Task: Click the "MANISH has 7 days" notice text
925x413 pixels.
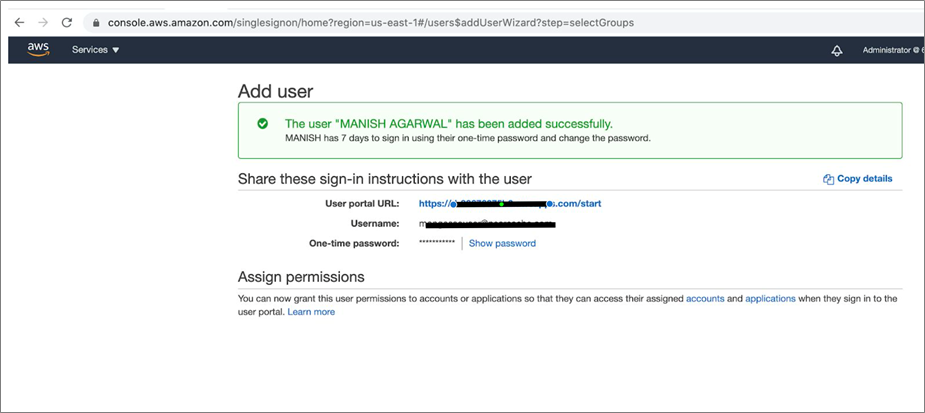Action: [468, 138]
